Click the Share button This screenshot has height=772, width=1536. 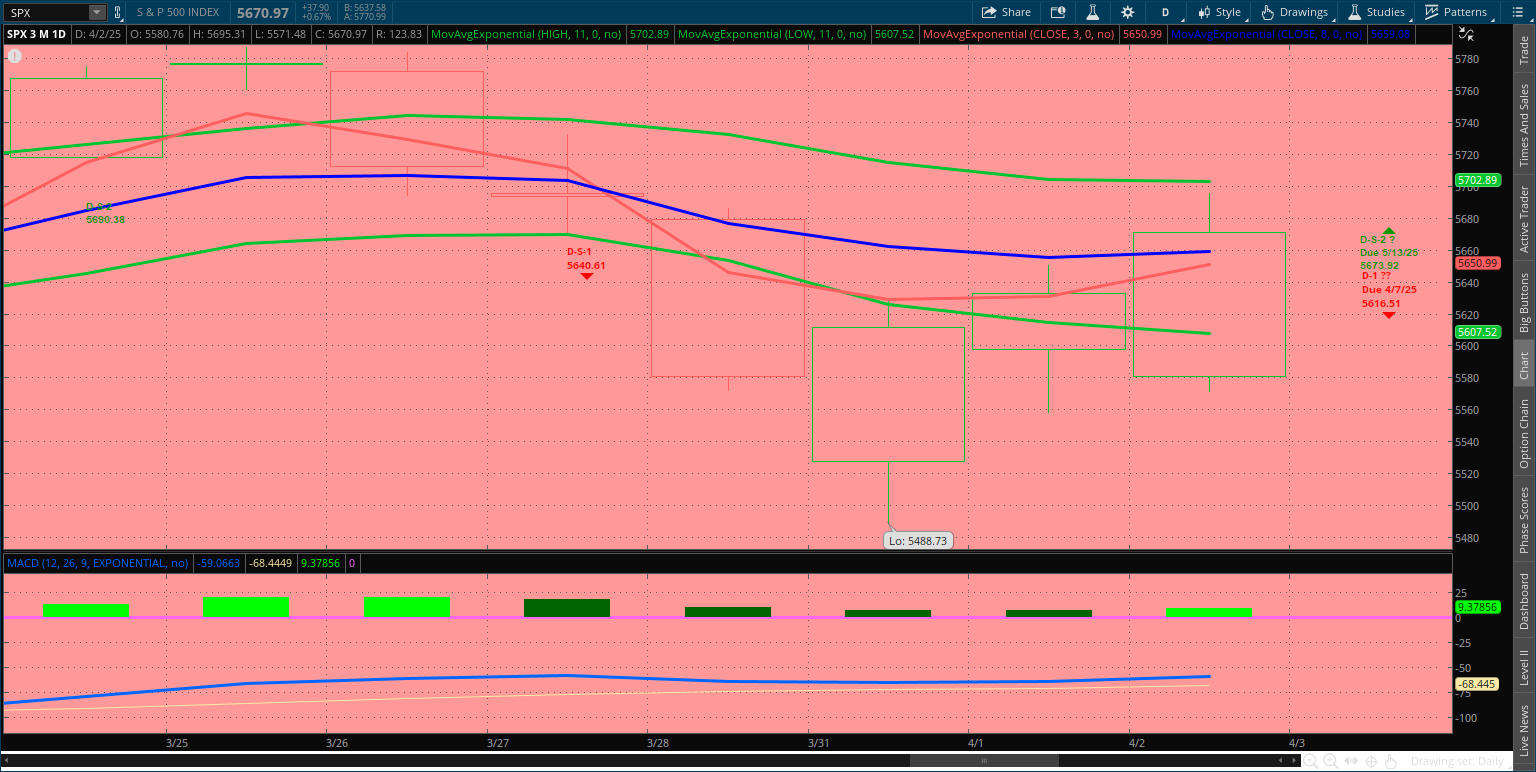(1006, 12)
